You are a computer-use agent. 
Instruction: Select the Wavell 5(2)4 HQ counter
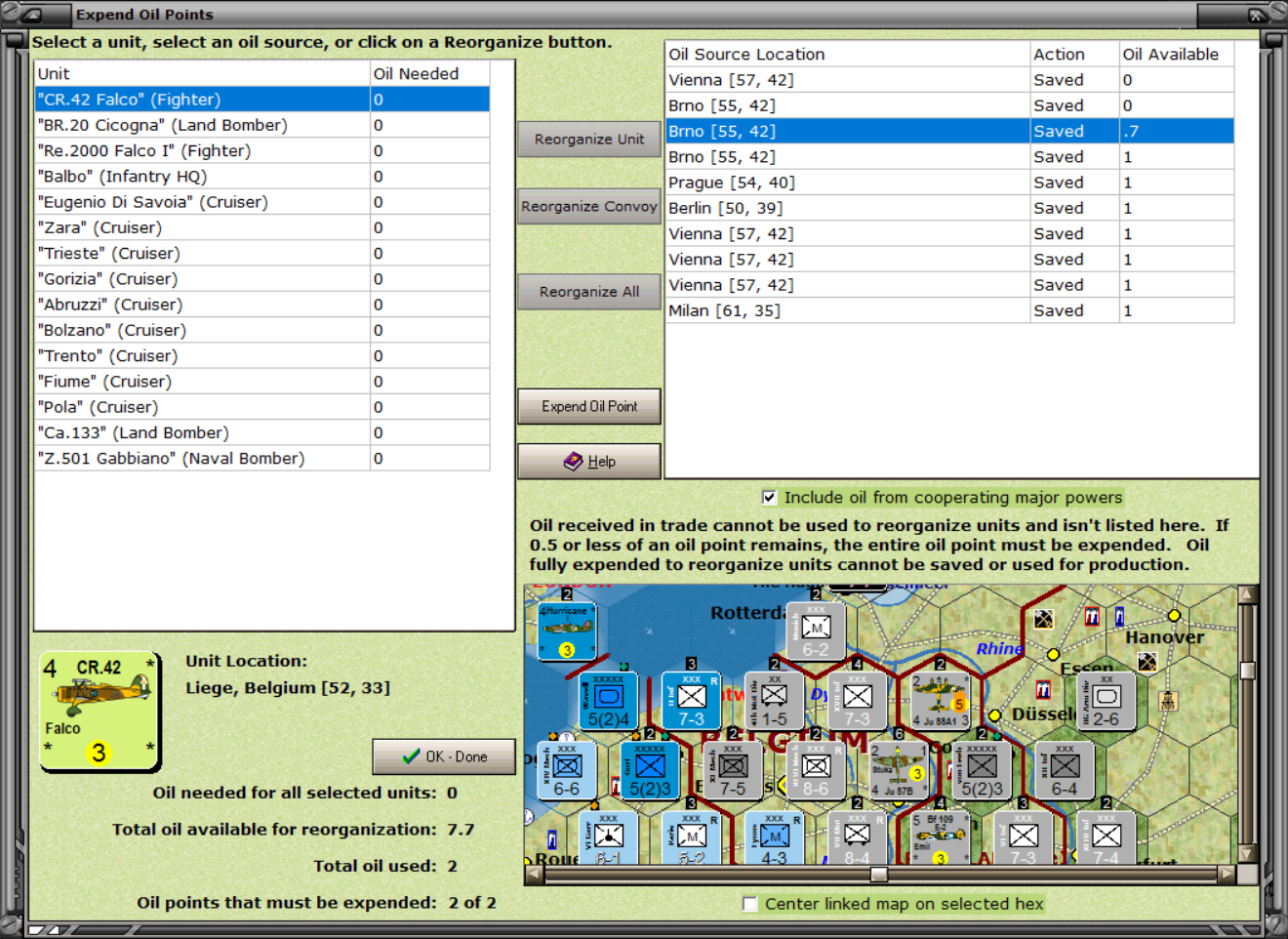(608, 701)
